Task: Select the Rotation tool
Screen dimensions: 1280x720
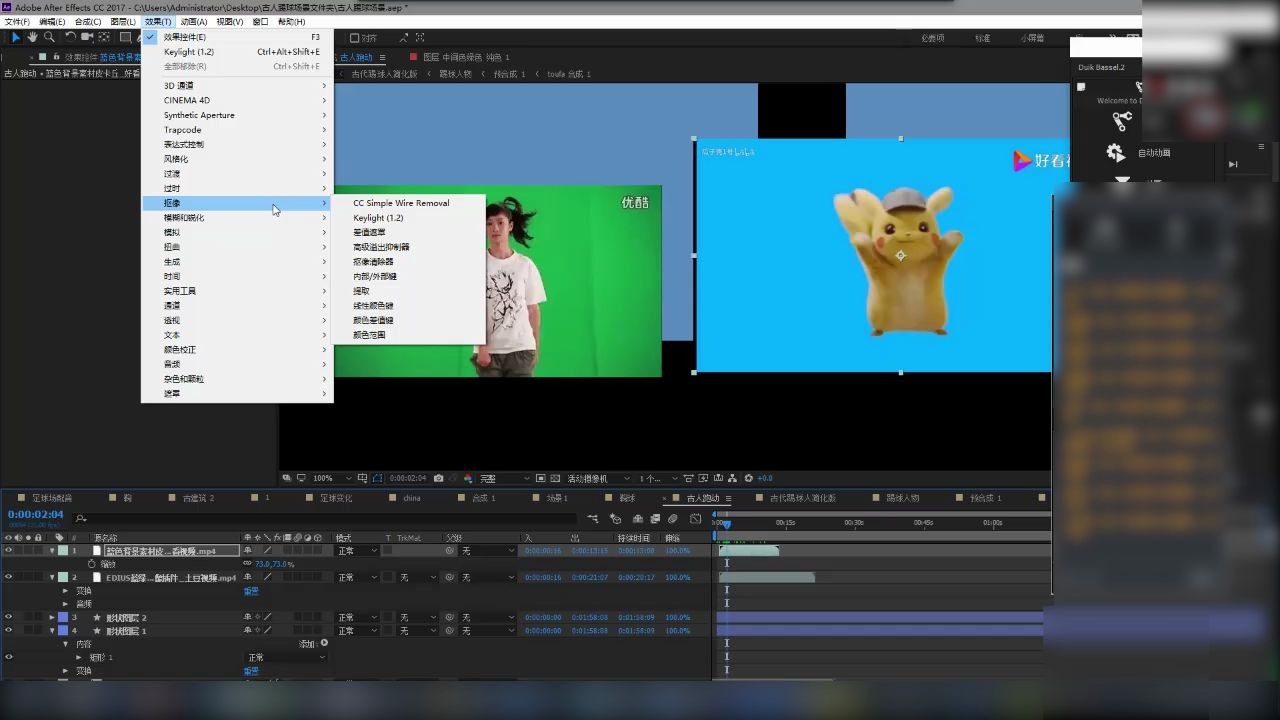Action: pyautogui.click(x=70, y=37)
